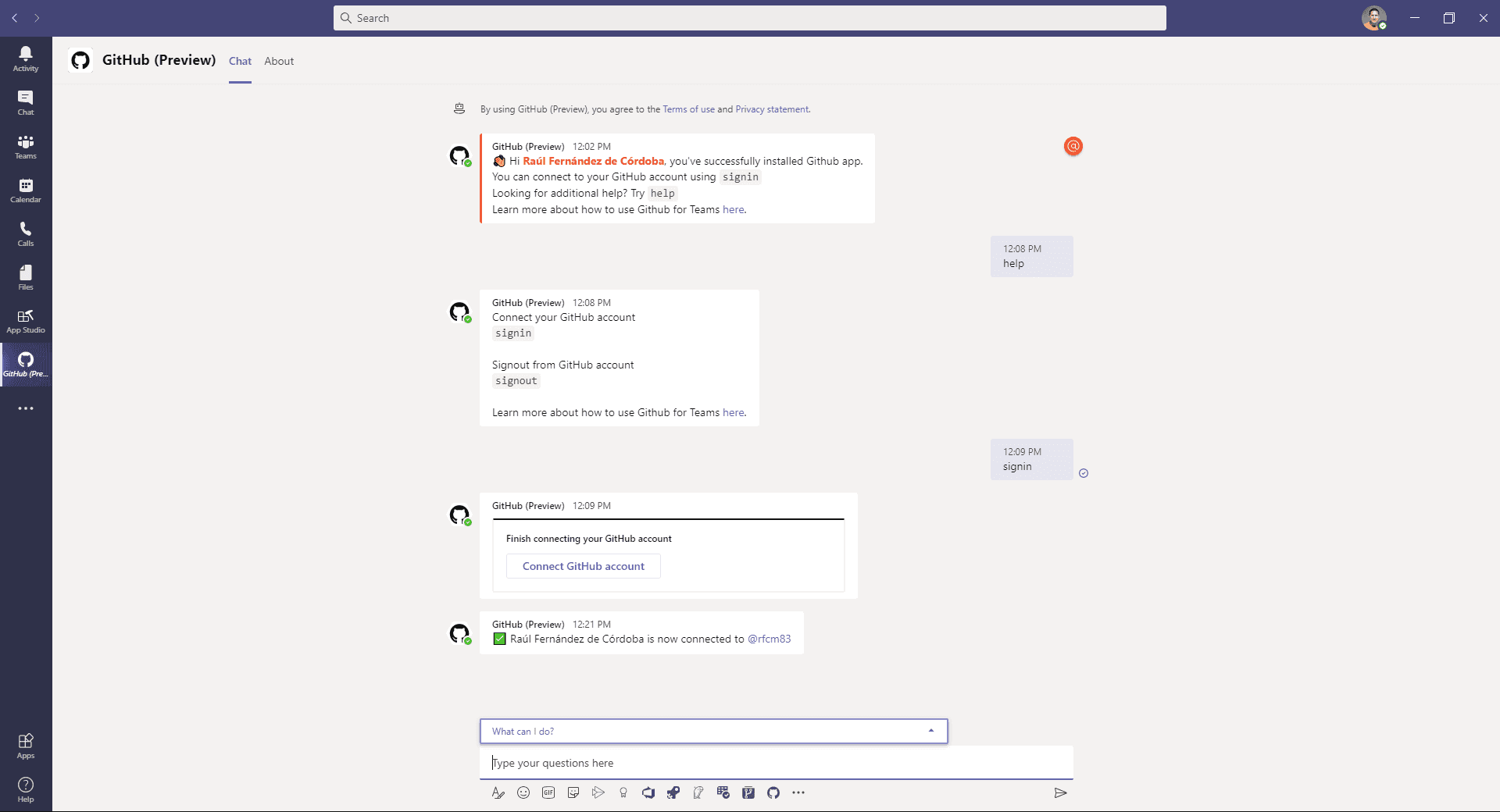Open Azure DevOps extension in compose toolbar
This screenshot has height=812, width=1500.
pyautogui.click(x=648, y=792)
